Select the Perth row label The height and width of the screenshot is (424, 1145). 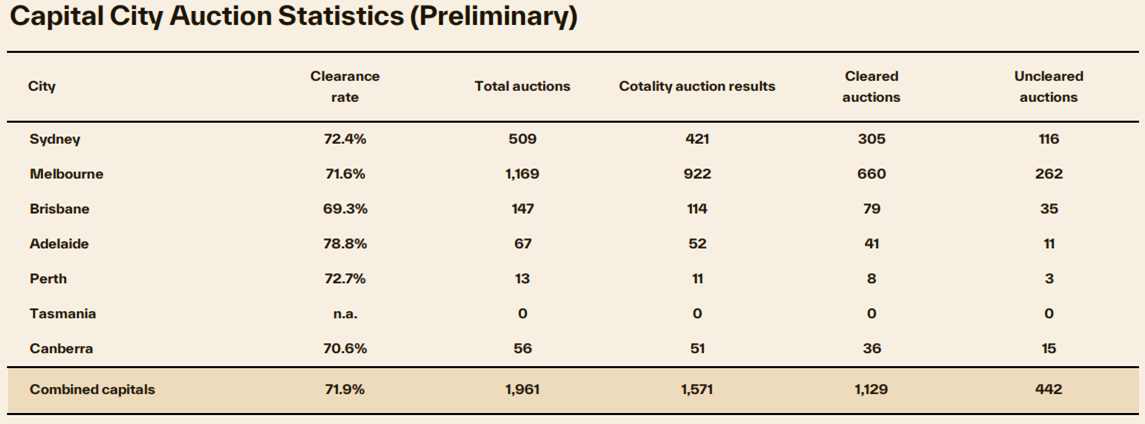coord(48,279)
